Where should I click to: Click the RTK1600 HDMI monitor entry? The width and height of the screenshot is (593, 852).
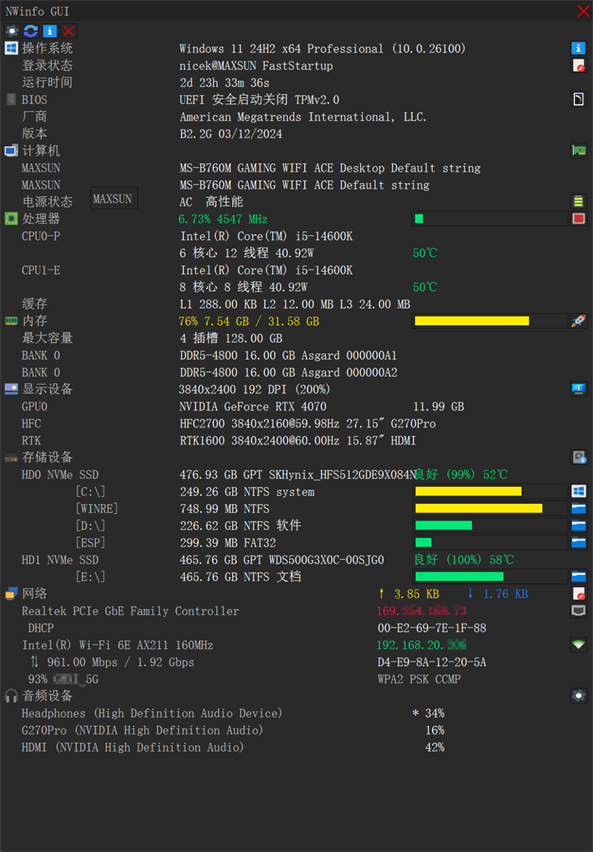(x=297, y=441)
